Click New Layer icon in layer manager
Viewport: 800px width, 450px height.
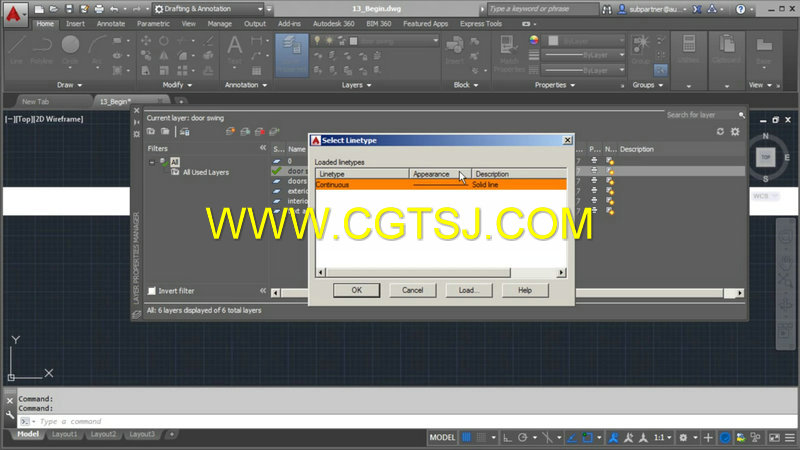pos(230,132)
